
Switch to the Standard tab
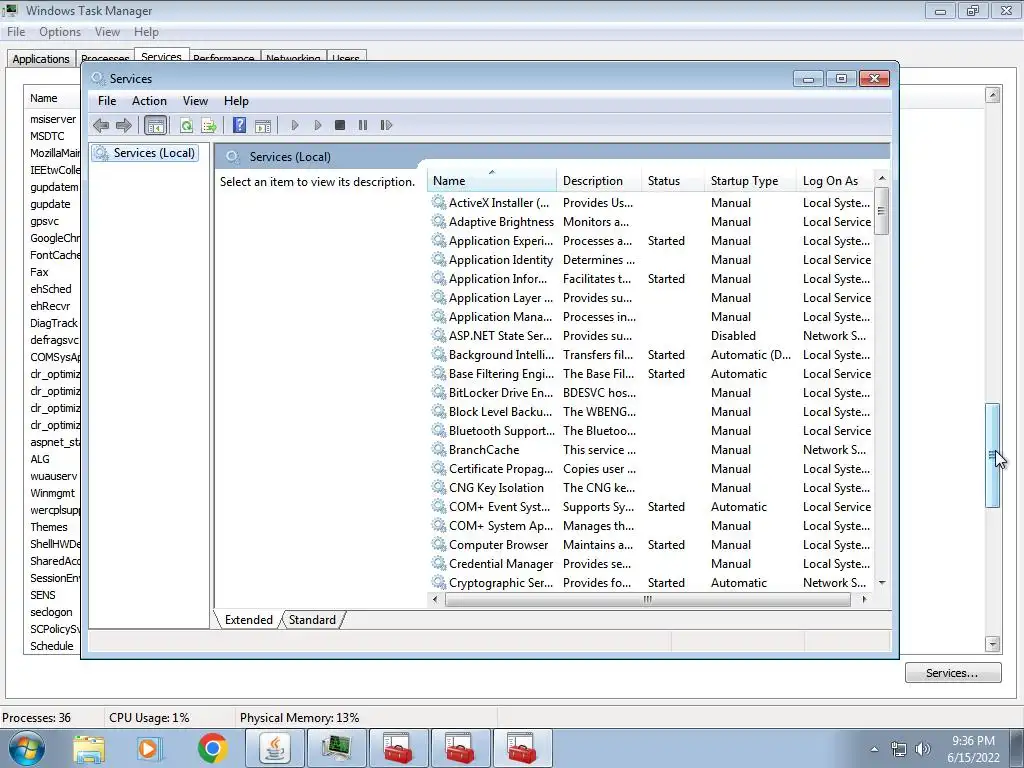[312, 620]
